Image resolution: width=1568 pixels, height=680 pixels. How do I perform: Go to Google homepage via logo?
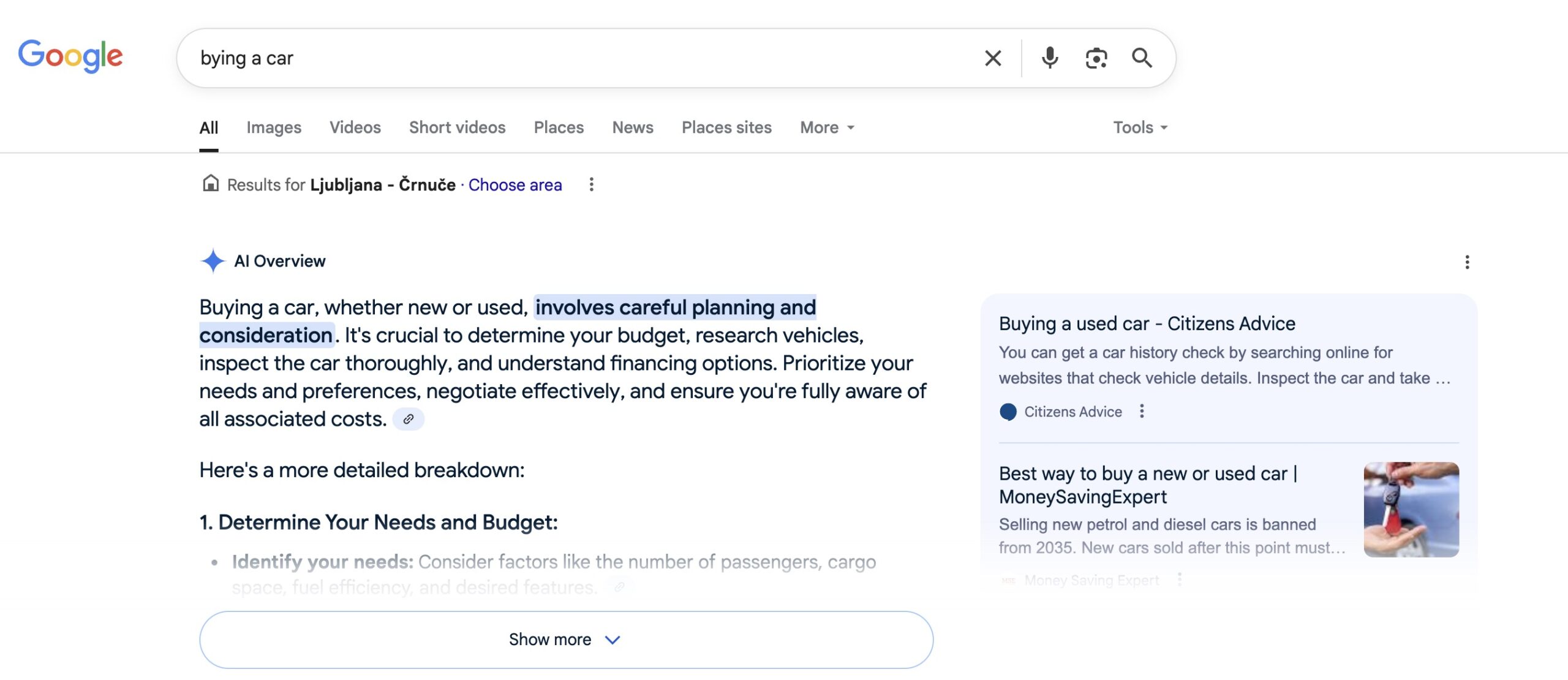point(70,56)
